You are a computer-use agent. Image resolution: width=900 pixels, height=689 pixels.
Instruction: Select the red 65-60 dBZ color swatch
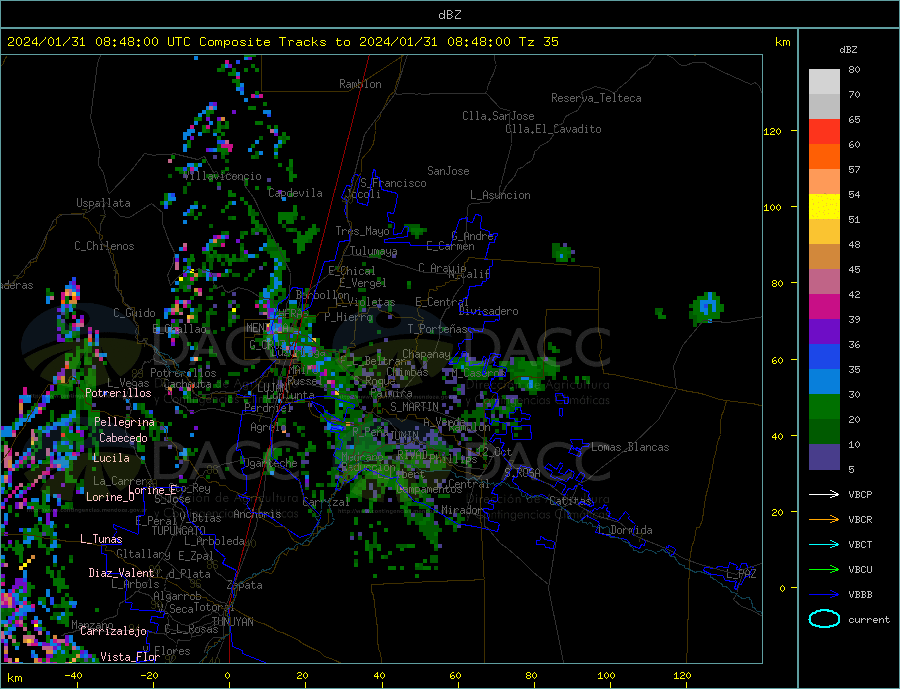click(824, 131)
